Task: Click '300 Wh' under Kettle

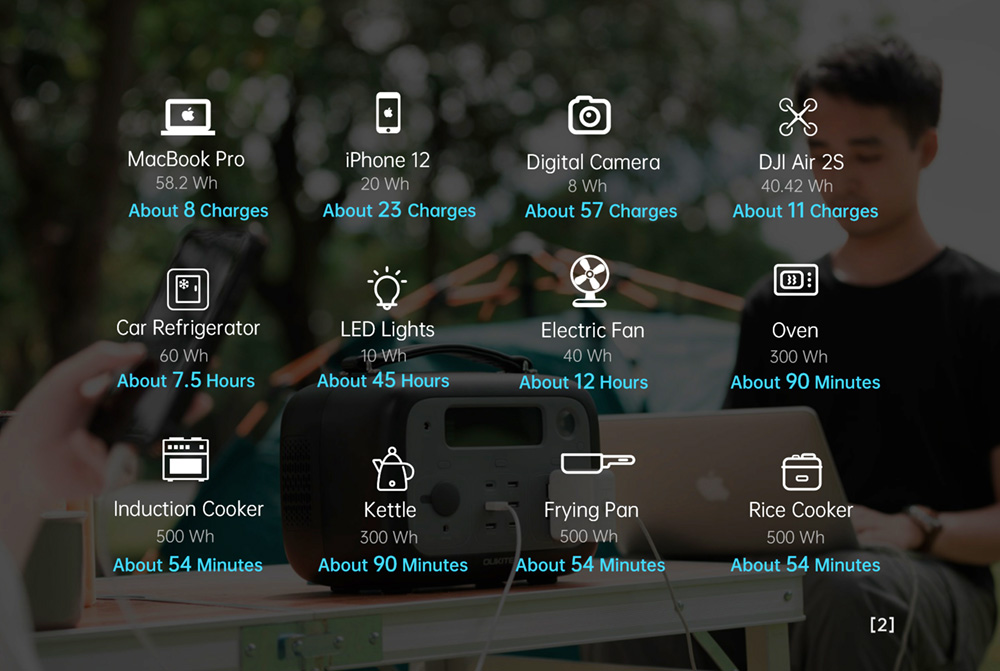Action: click(x=388, y=538)
